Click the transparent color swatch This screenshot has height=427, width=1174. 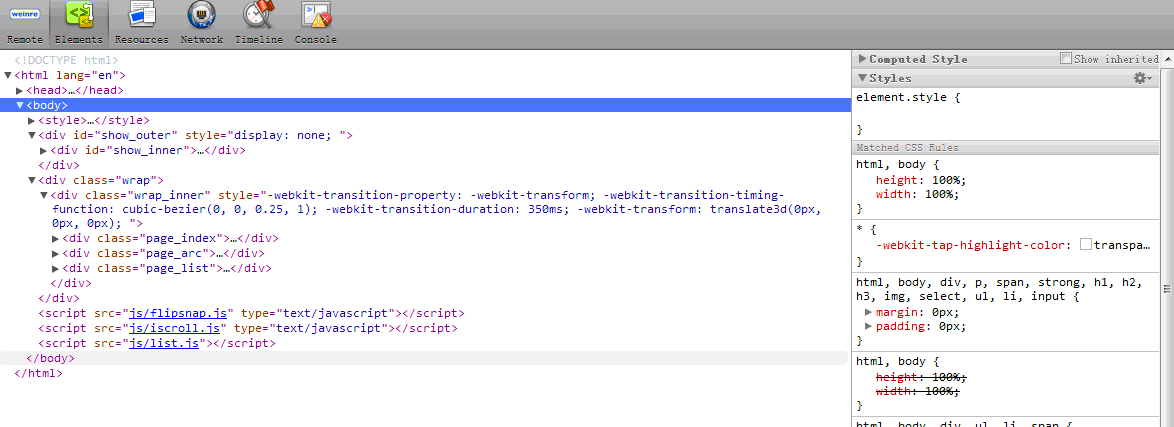tap(1086, 245)
